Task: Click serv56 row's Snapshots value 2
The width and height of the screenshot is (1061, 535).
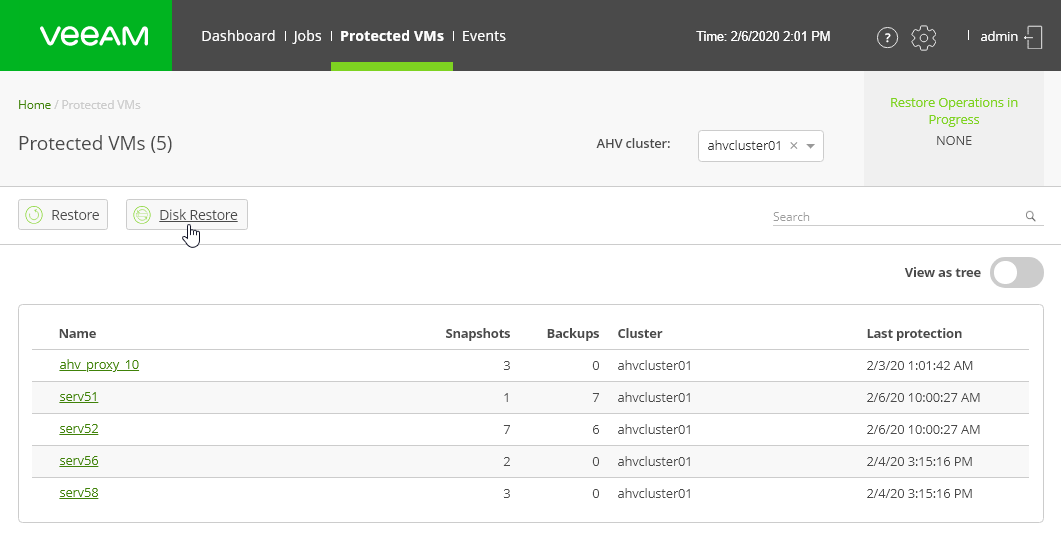Action: coord(506,461)
